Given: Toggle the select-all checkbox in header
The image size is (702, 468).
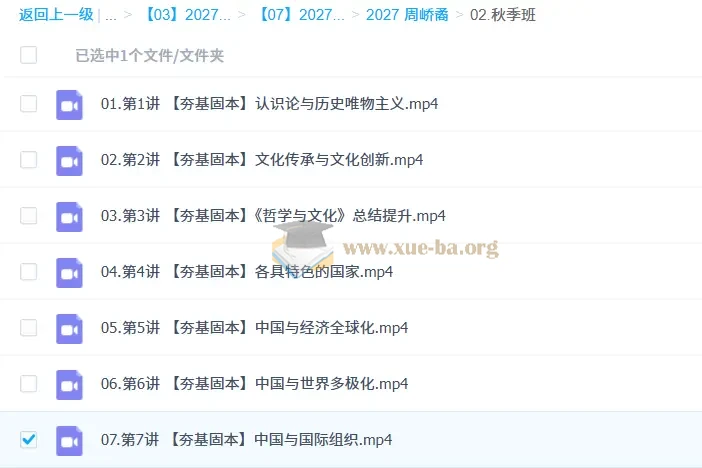Looking at the screenshot, I should pos(29,55).
